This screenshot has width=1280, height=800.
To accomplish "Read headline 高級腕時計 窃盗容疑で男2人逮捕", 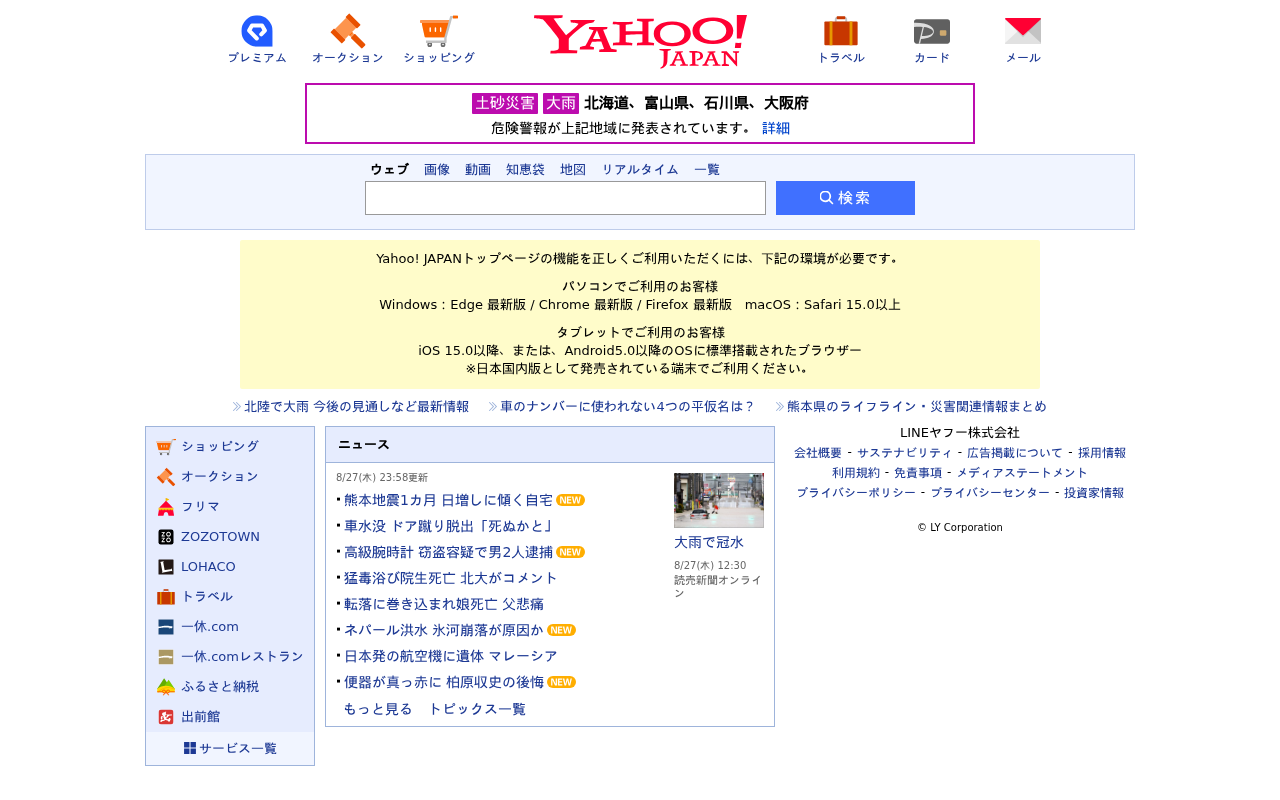I will pyautogui.click(x=448, y=552).
